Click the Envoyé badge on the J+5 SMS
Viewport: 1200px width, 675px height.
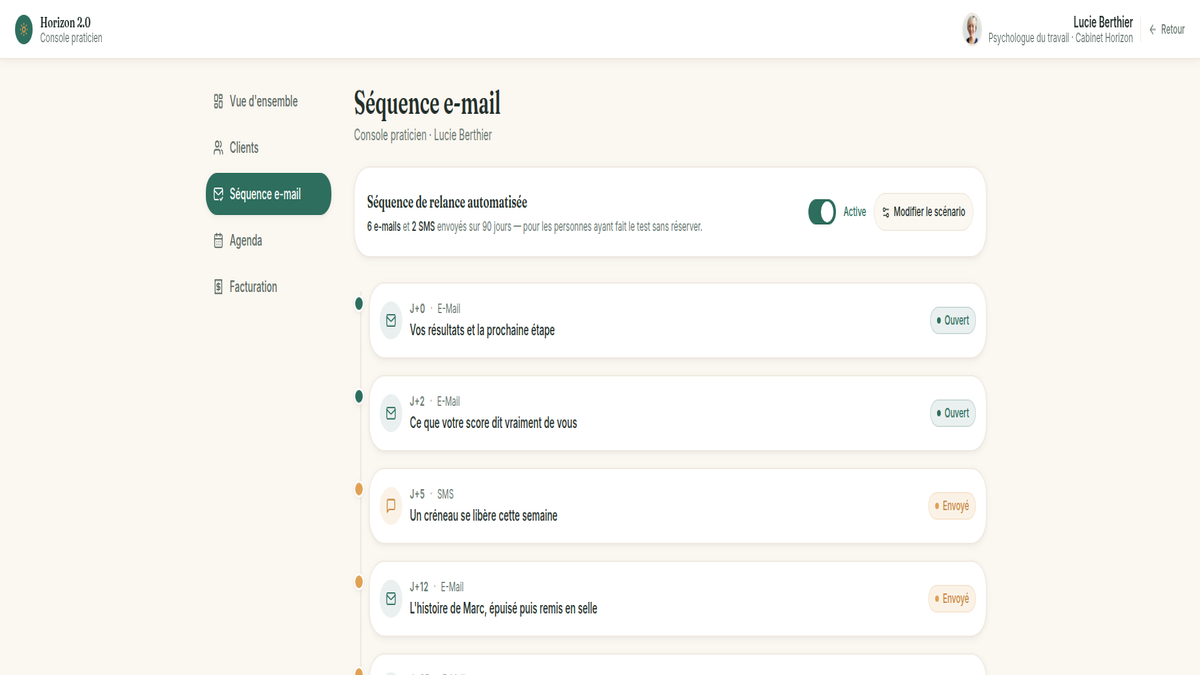[952, 506]
